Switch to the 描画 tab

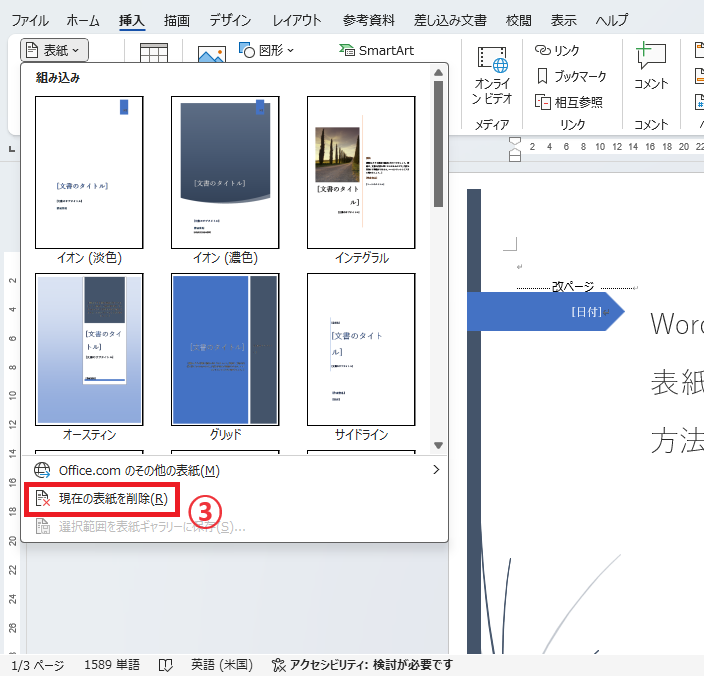tap(176, 21)
